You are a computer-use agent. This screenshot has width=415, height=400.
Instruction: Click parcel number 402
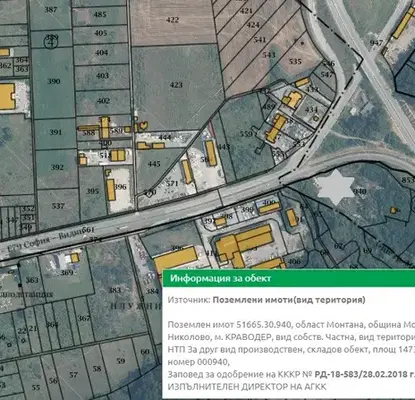point(103,101)
